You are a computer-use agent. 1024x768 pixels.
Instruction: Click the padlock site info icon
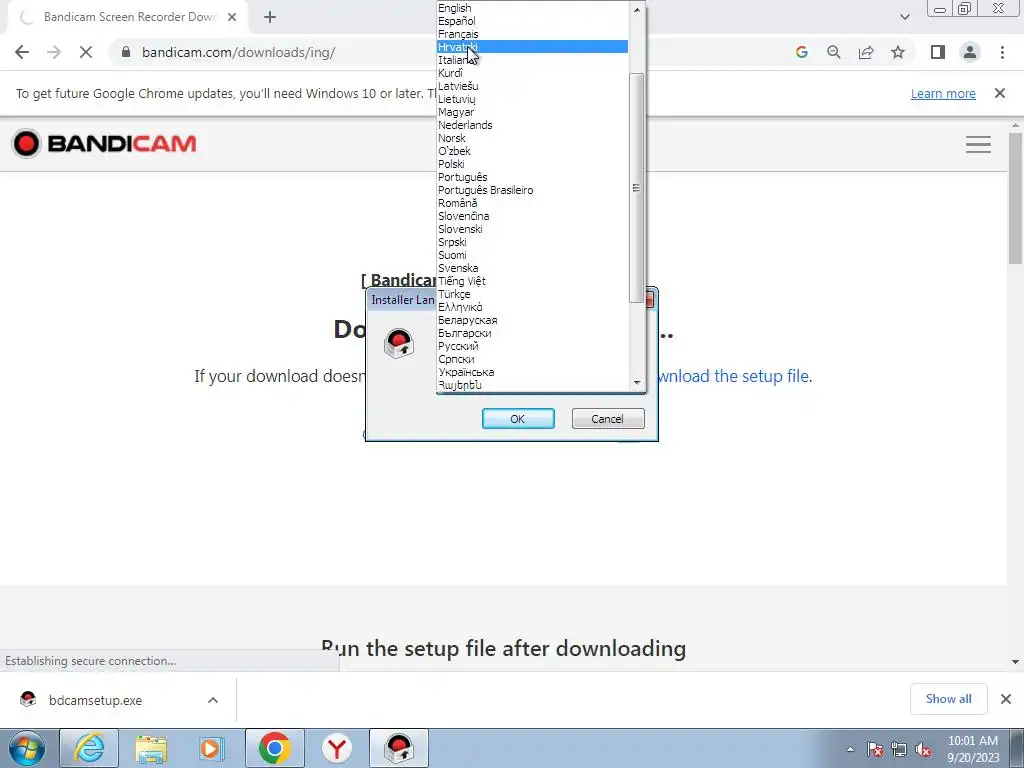(x=126, y=52)
